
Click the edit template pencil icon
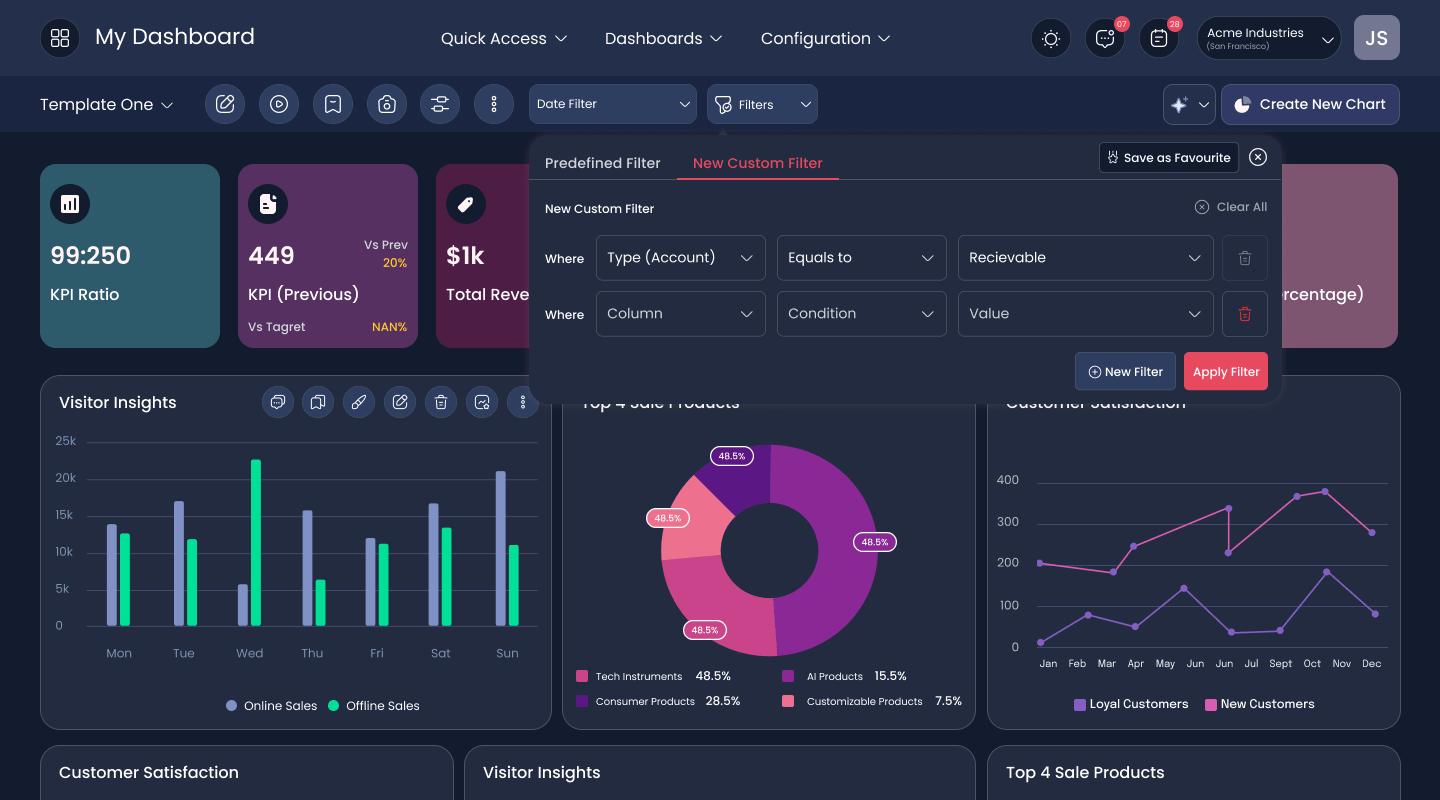225,104
